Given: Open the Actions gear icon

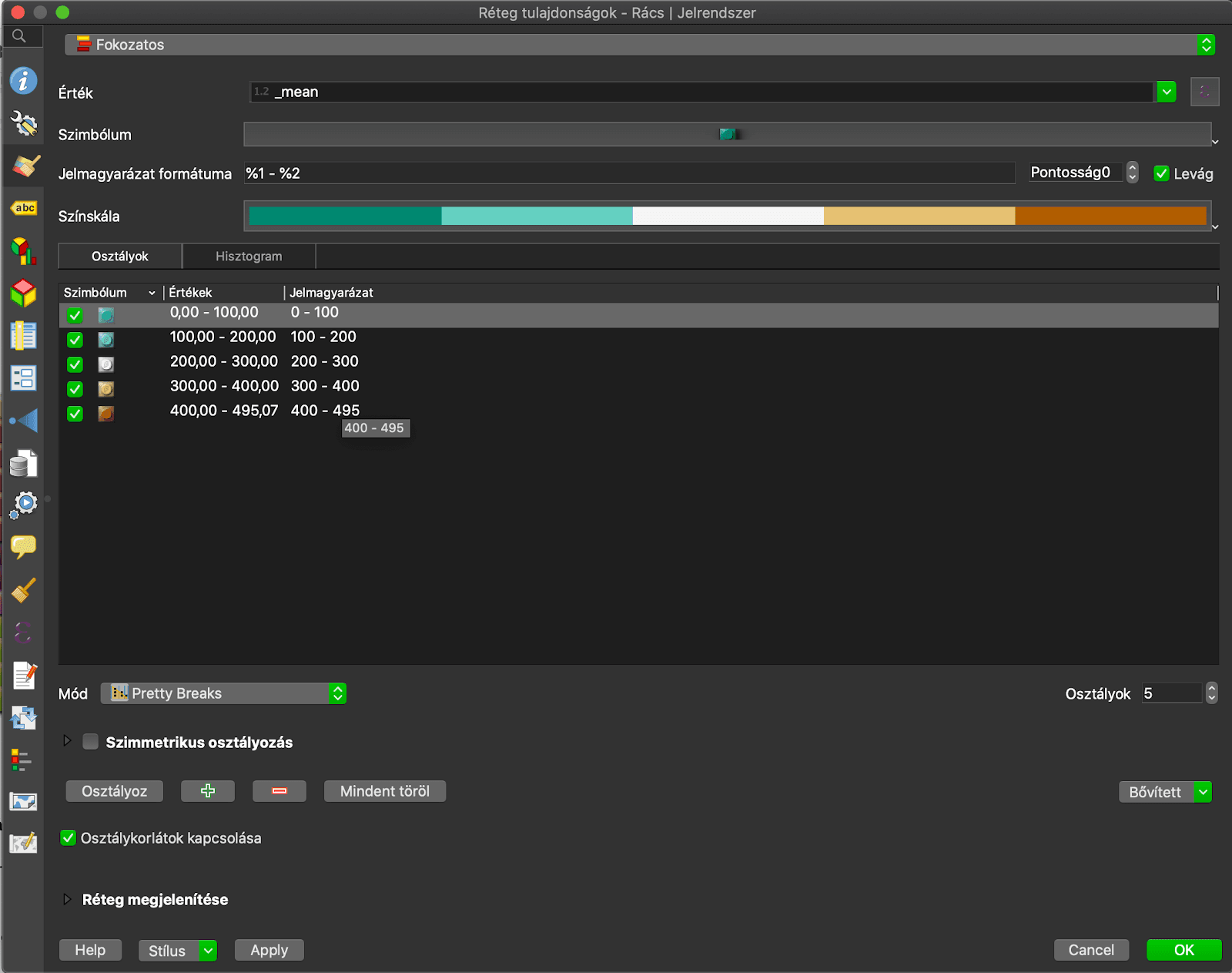Looking at the screenshot, I should pos(23,505).
